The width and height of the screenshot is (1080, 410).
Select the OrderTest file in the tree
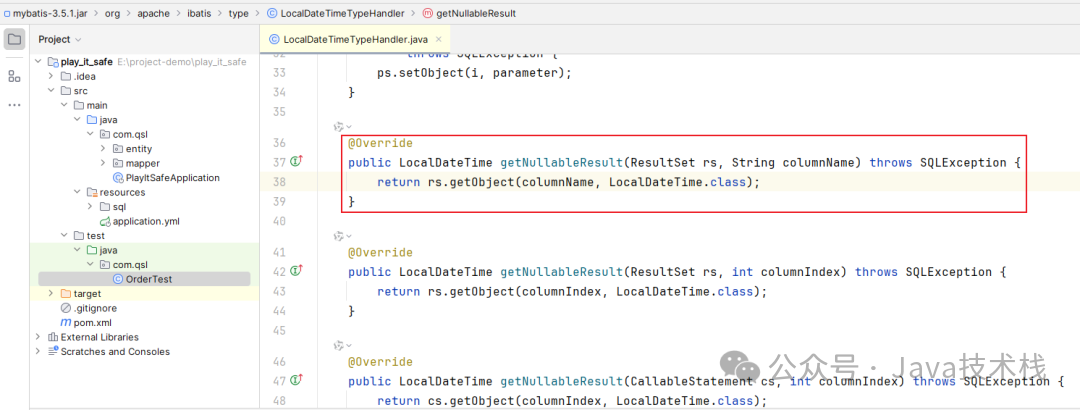pos(149,279)
